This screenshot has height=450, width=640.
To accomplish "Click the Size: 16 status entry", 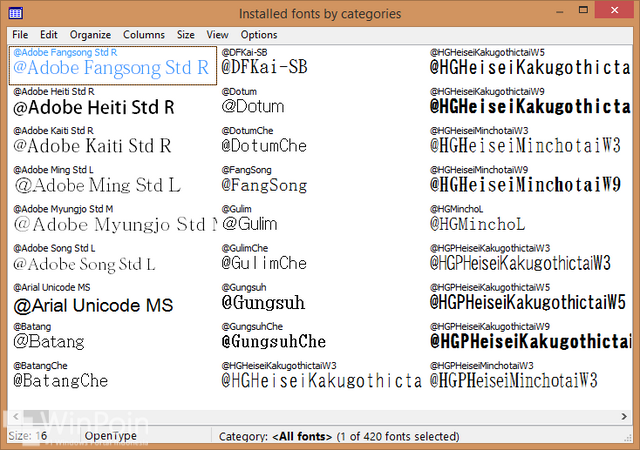I will coord(28,436).
